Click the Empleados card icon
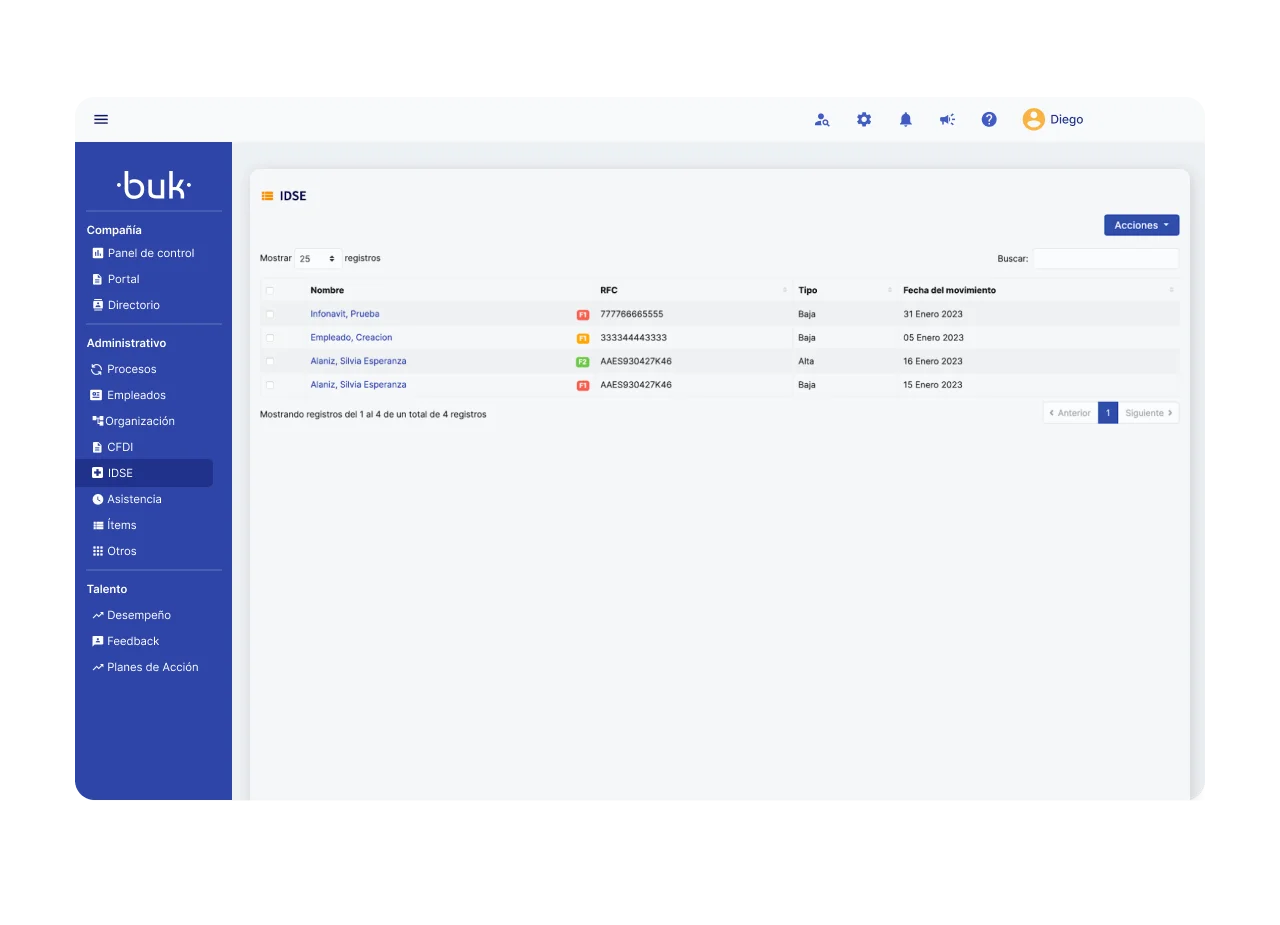The width and height of the screenshot is (1280, 925). tap(97, 395)
